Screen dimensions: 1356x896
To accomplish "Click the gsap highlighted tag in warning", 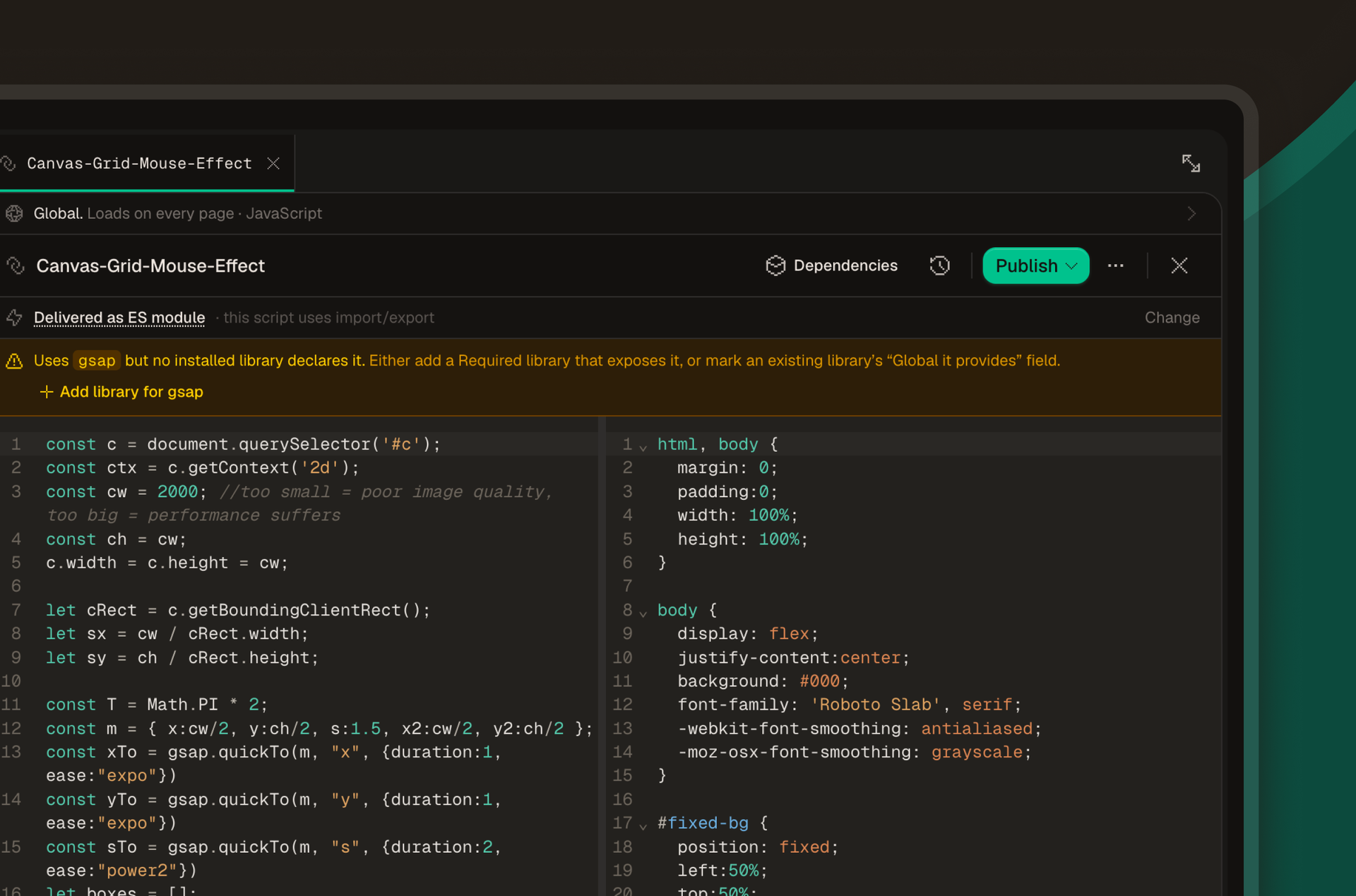I will pos(97,361).
